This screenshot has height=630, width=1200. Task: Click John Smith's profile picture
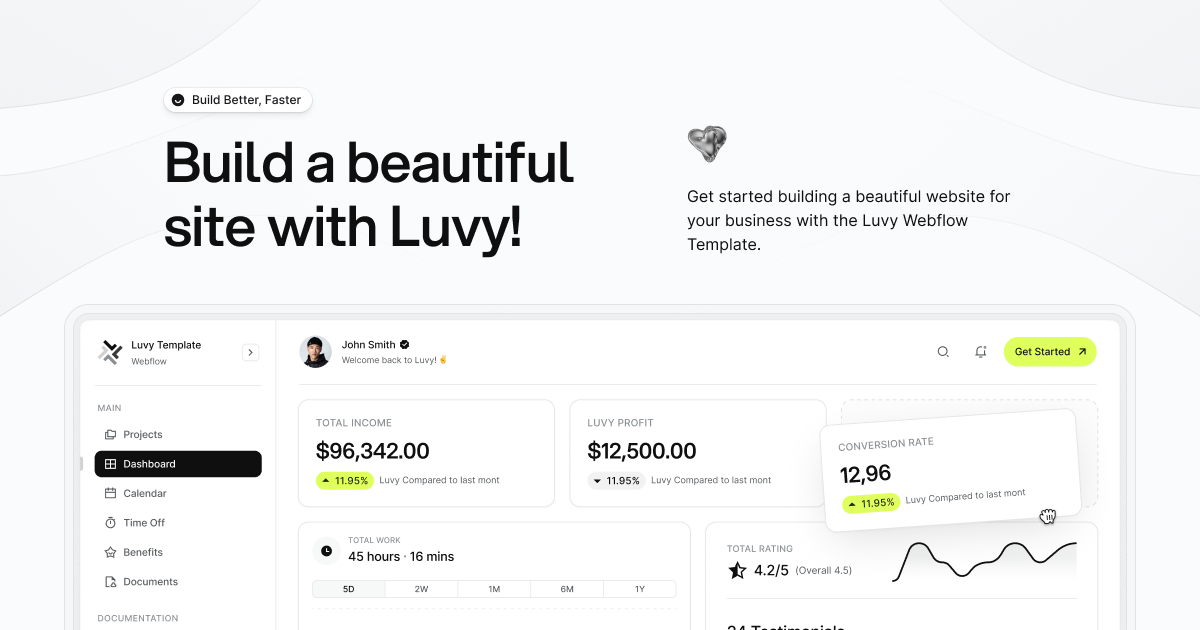pos(315,351)
